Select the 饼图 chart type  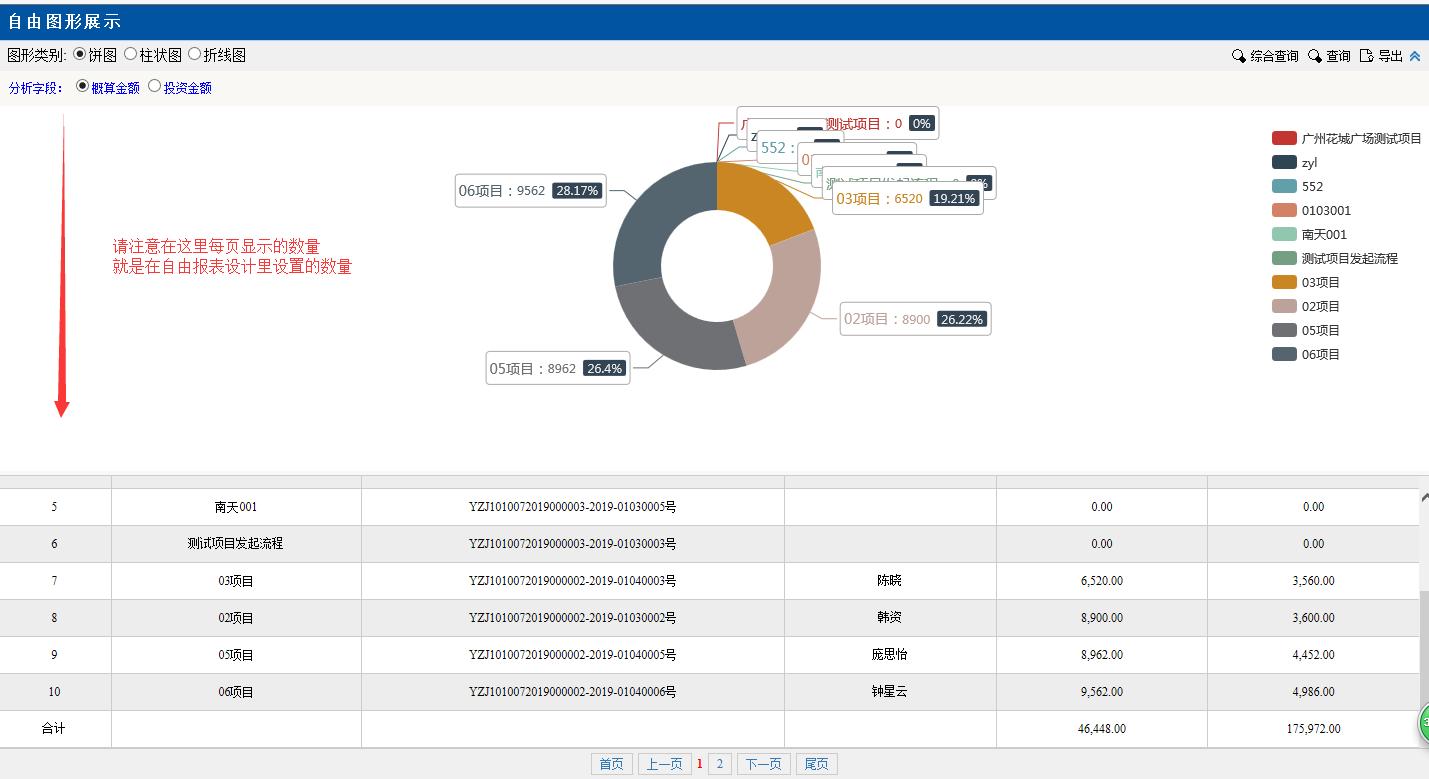coord(80,54)
